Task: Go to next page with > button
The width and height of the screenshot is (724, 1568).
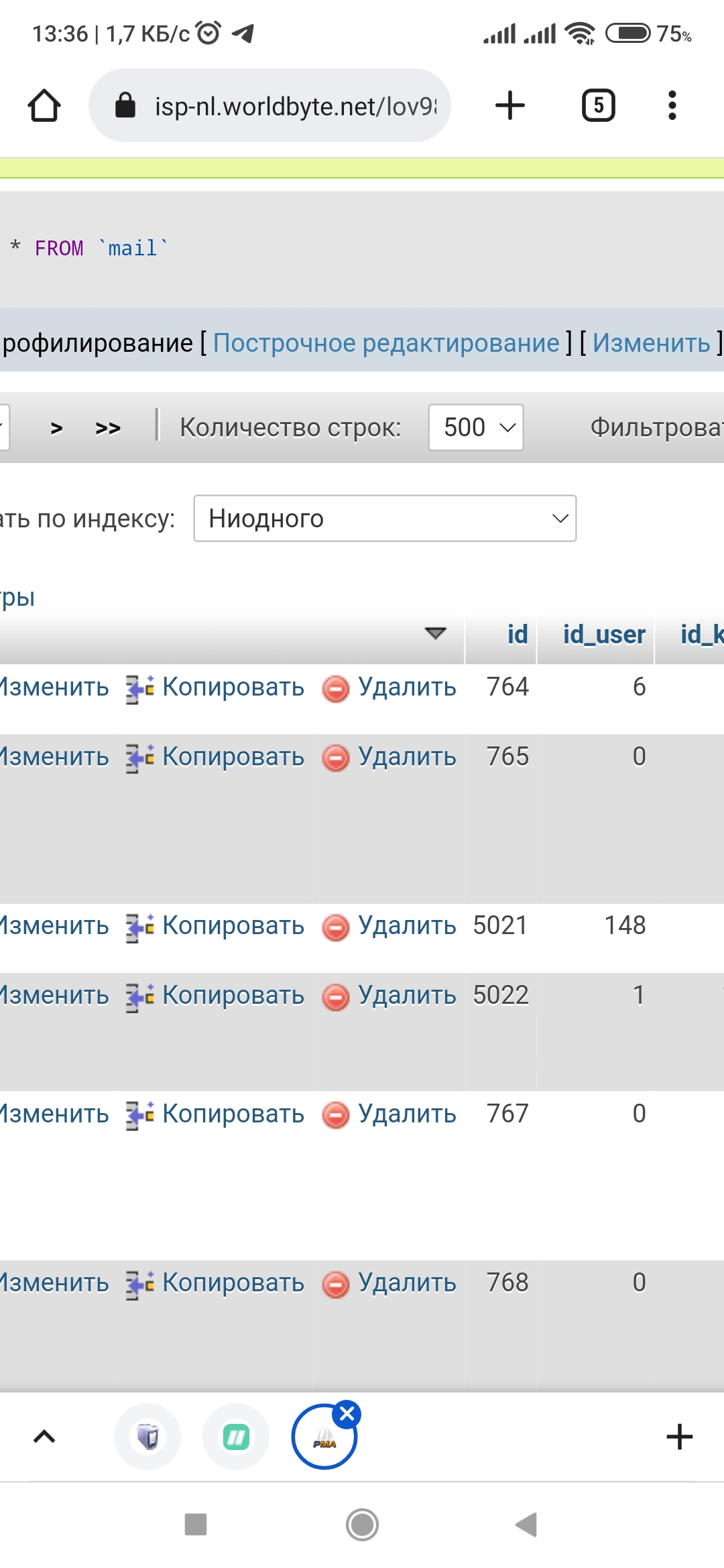Action: tap(57, 428)
